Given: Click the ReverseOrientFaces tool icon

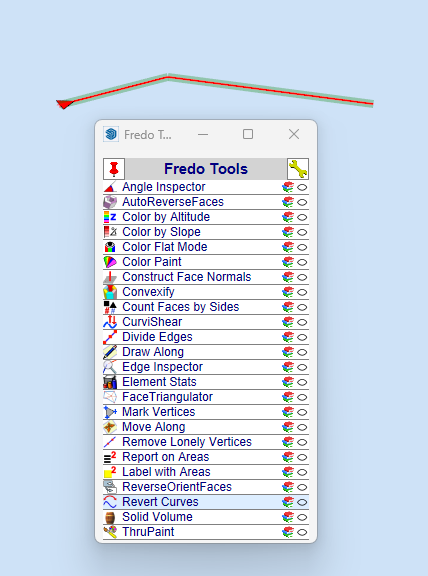Looking at the screenshot, I should click(110, 487).
